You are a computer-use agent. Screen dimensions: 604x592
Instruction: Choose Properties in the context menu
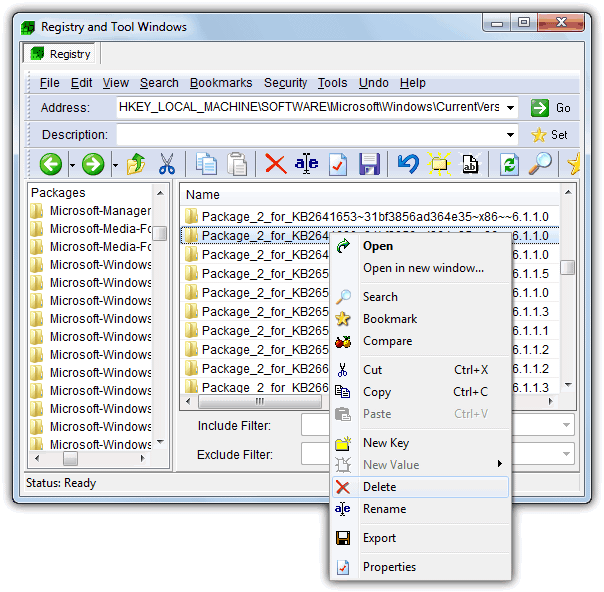[420, 567]
